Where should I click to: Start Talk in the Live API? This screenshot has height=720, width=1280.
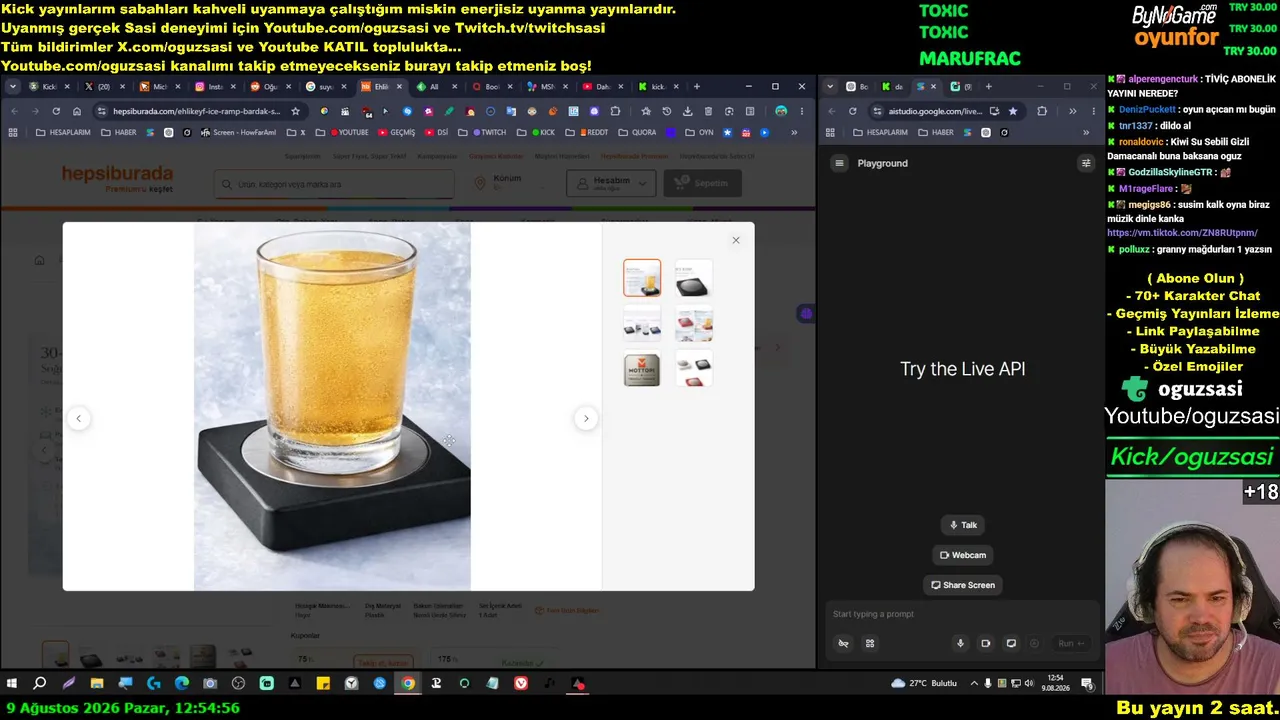click(x=962, y=525)
